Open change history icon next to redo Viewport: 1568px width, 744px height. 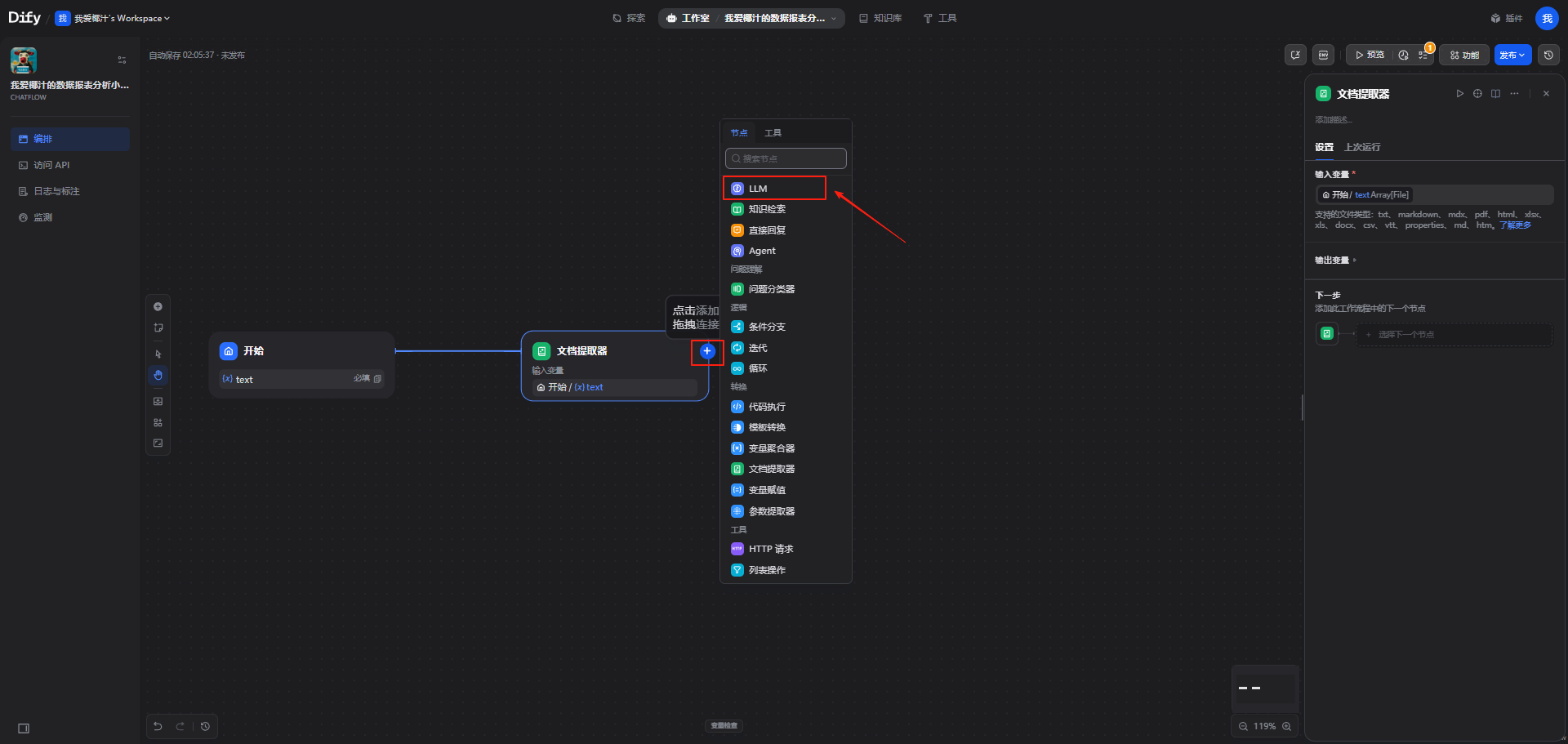[x=205, y=726]
